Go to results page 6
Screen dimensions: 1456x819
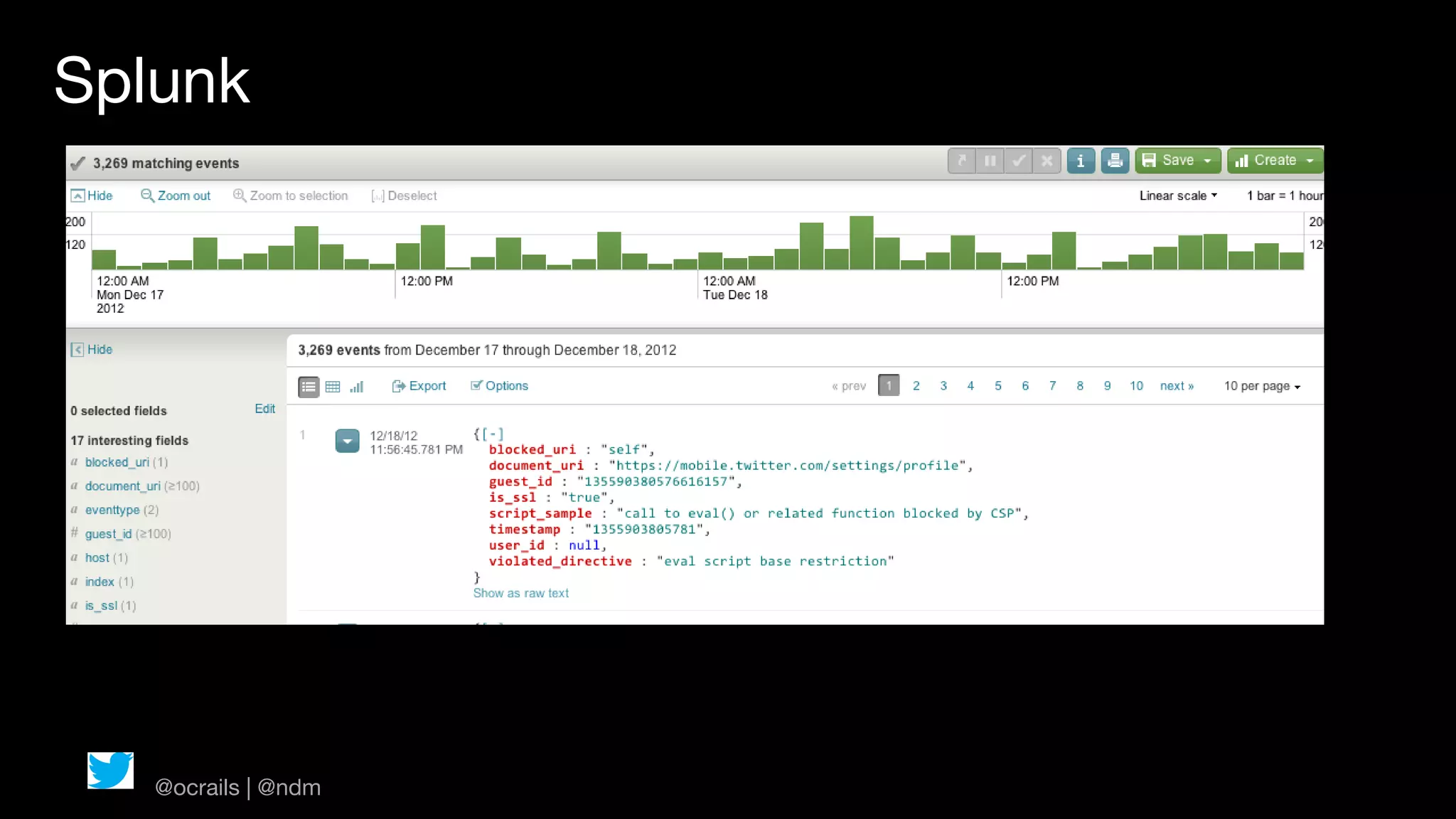(1025, 386)
